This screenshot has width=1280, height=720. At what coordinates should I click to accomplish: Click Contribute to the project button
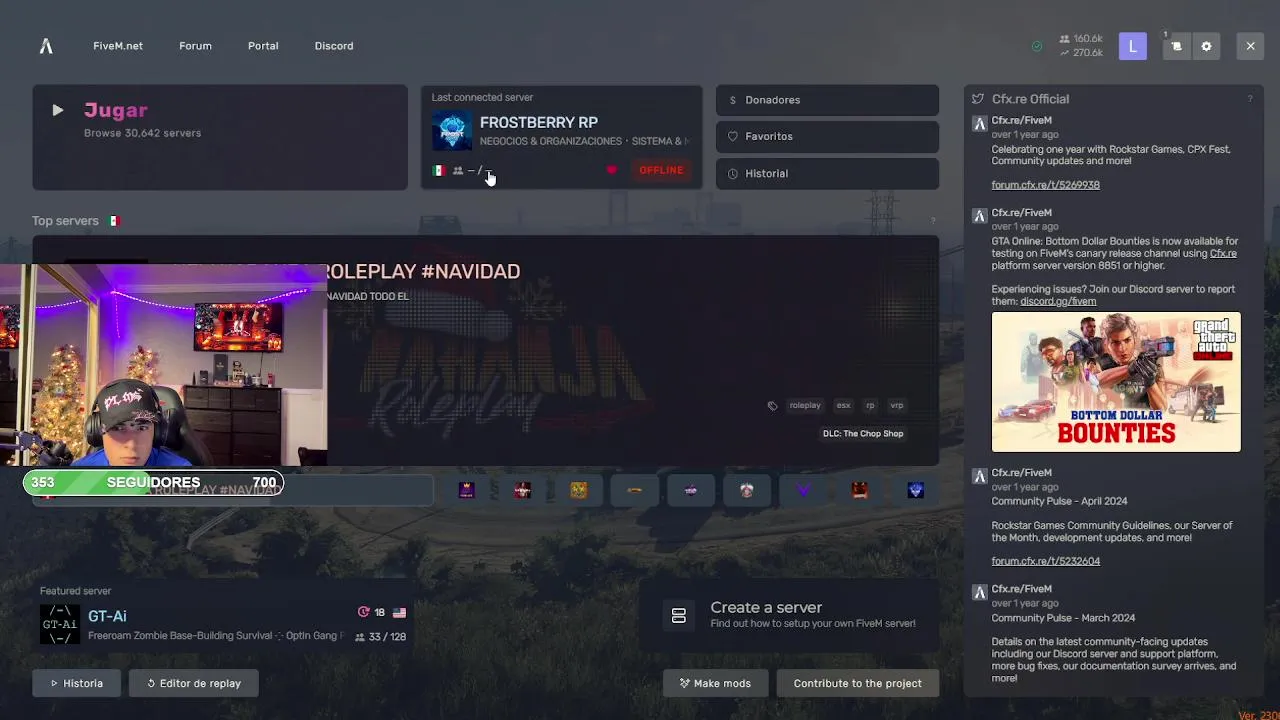pyautogui.click(x=858, y=683)
